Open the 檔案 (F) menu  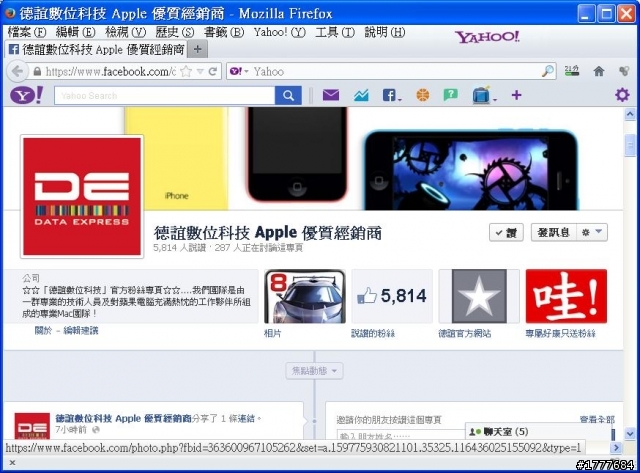(x=27, y=32)
